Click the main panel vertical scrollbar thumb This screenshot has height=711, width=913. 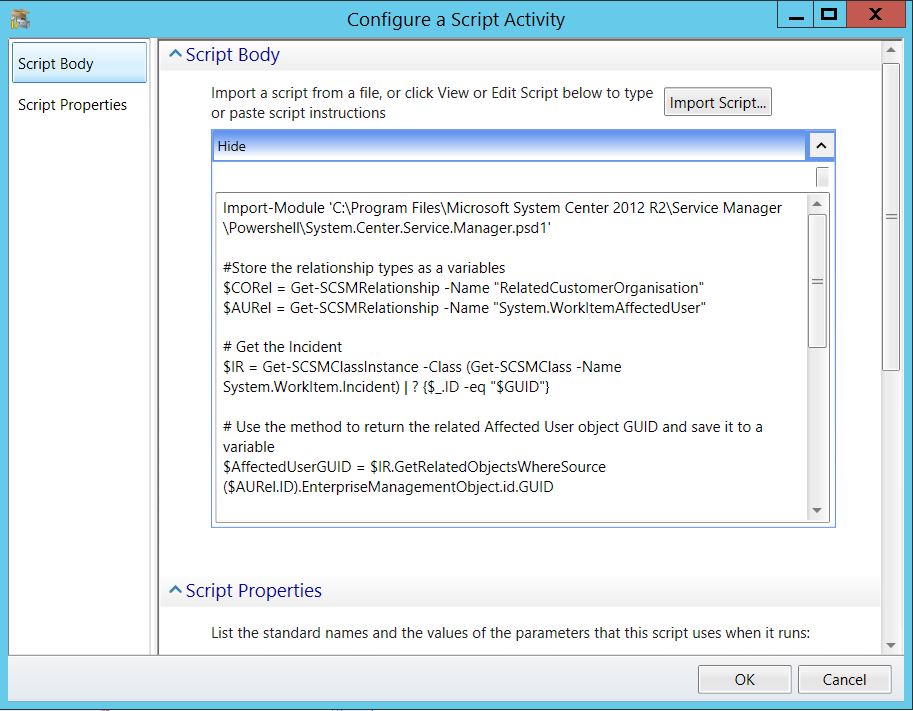(x=891, y=217)
